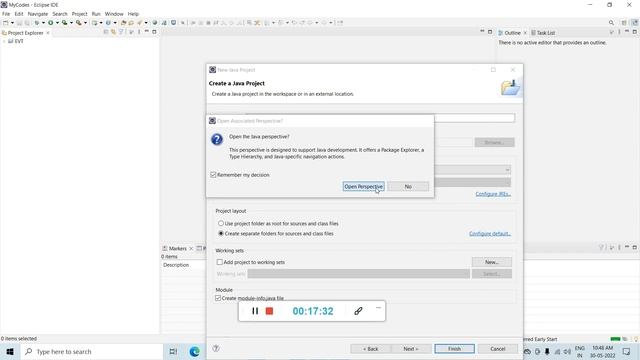The height and width of the screenshot is (360, 640).
Task: Click the Finish button
Action: [x=454, y=349]
